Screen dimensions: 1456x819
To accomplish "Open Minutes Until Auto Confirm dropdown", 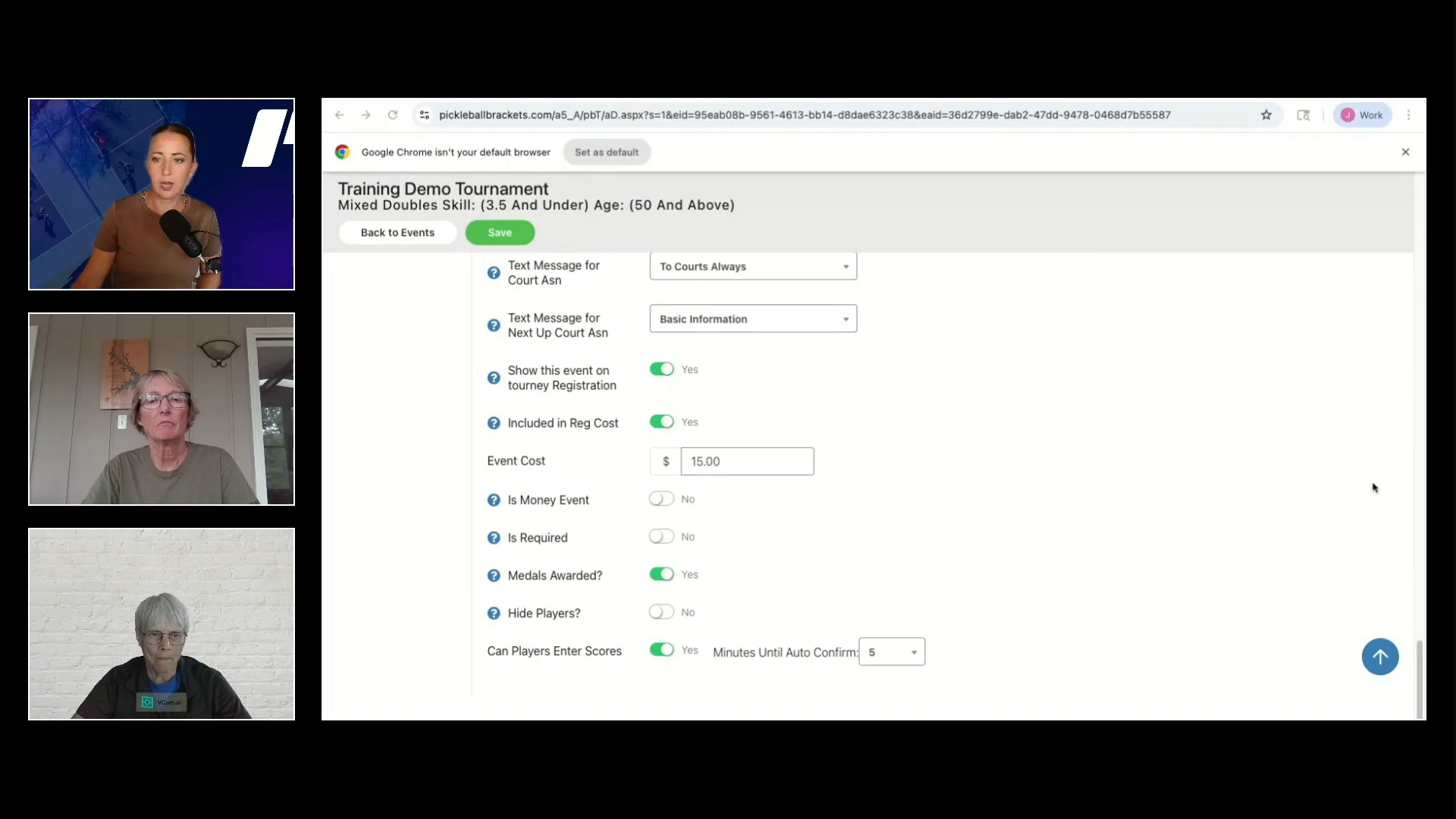I will click(x=892, y=652).
